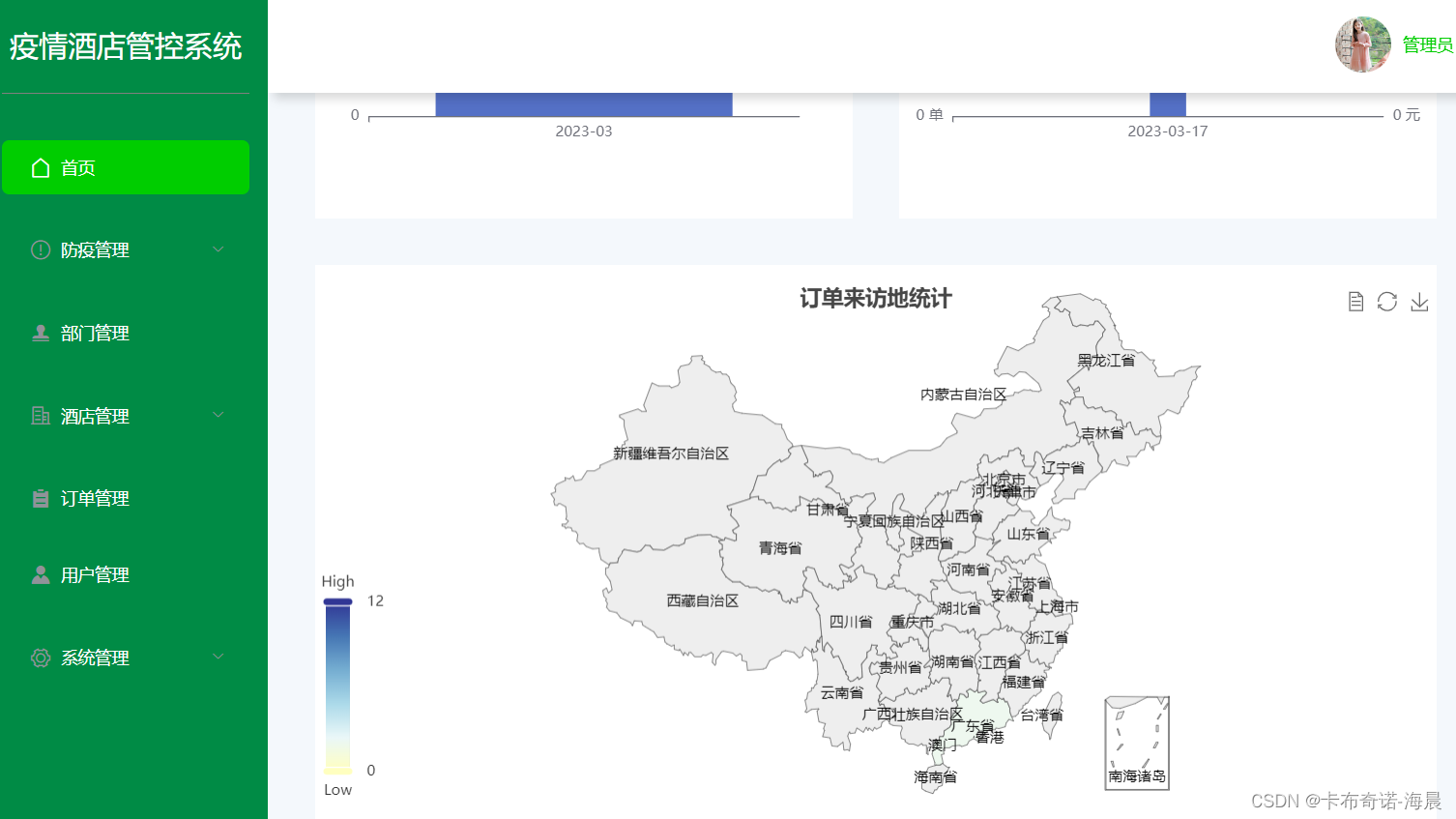
Task: Select 部门管理 in the sidebar
Action: (95, 333)
